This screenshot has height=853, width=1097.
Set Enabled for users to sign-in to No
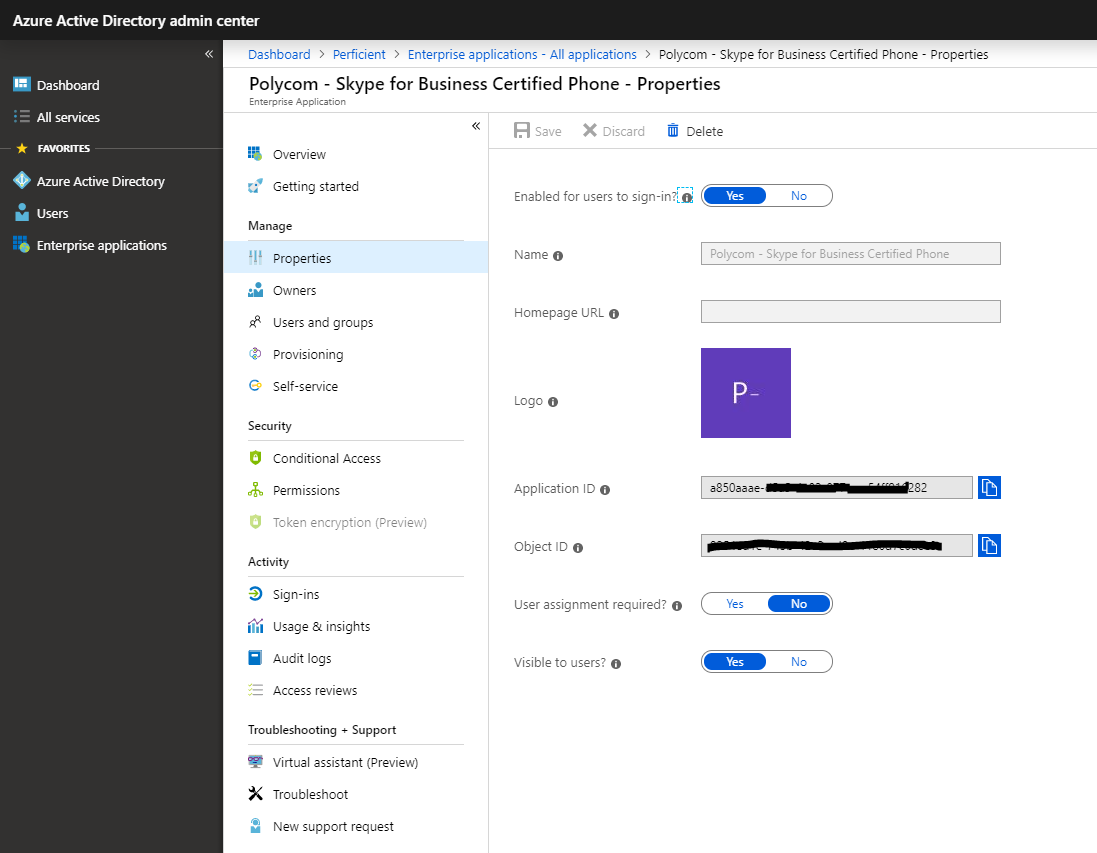pyautogui.click(x=799, y=196)
